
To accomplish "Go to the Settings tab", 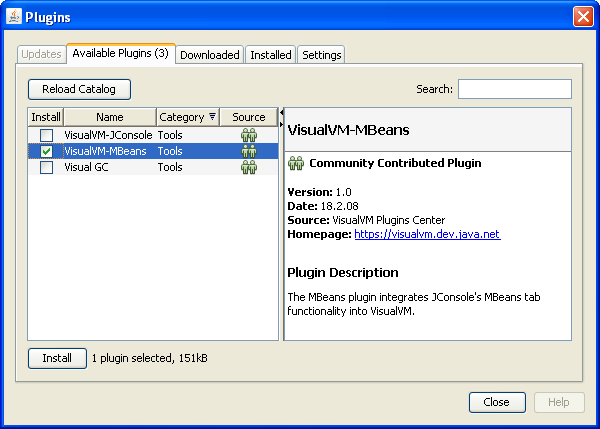I will 322,55.
